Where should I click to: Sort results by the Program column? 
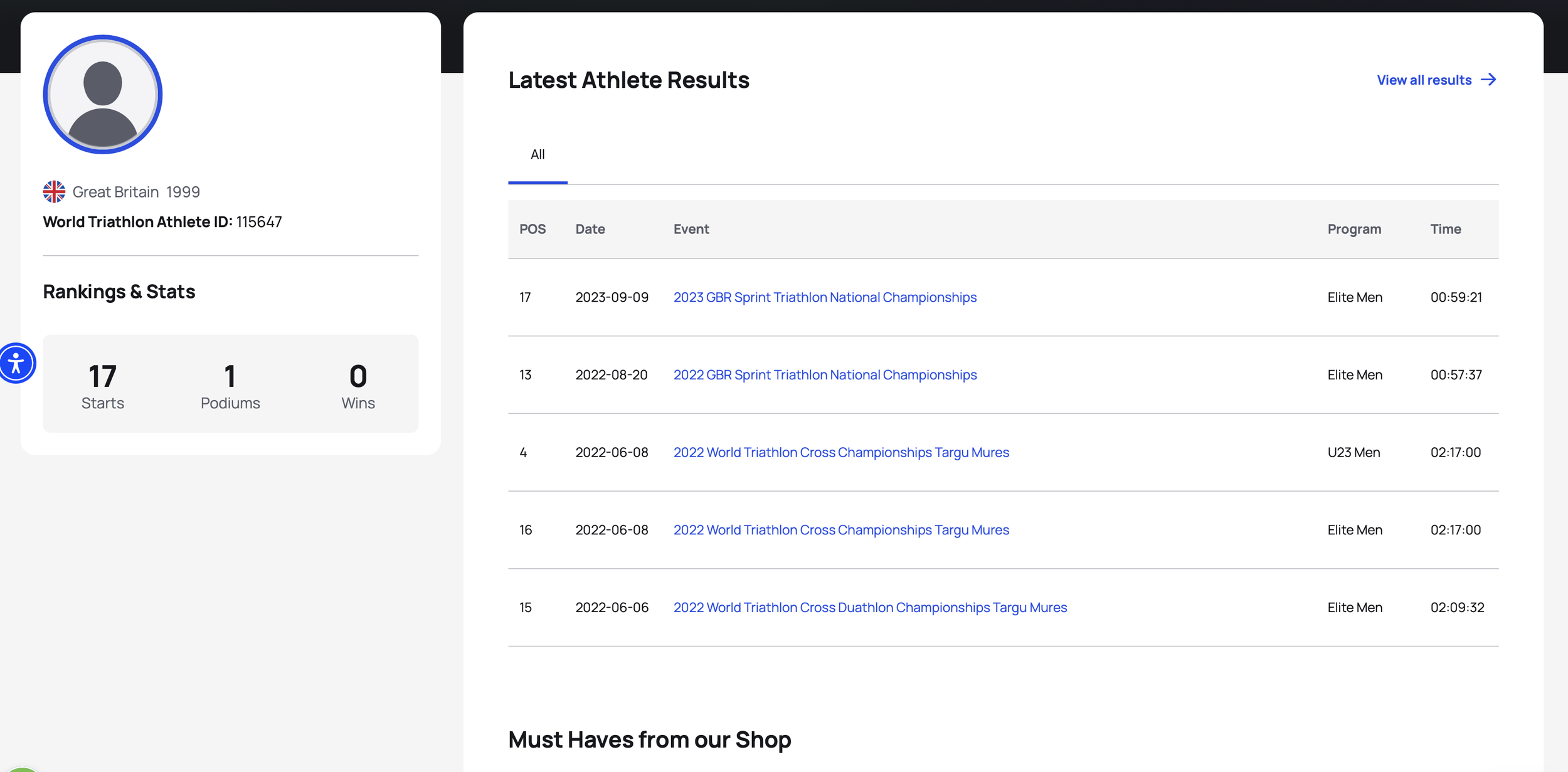tap(1354, 229)
